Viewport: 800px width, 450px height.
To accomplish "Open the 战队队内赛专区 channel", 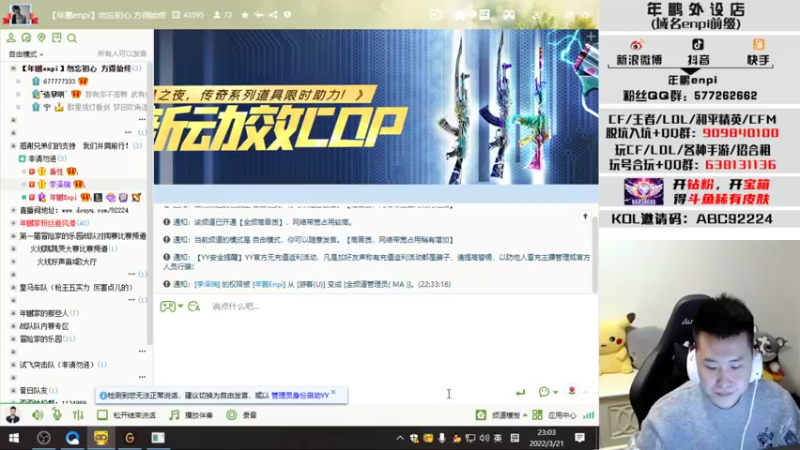I will [44, 326].
